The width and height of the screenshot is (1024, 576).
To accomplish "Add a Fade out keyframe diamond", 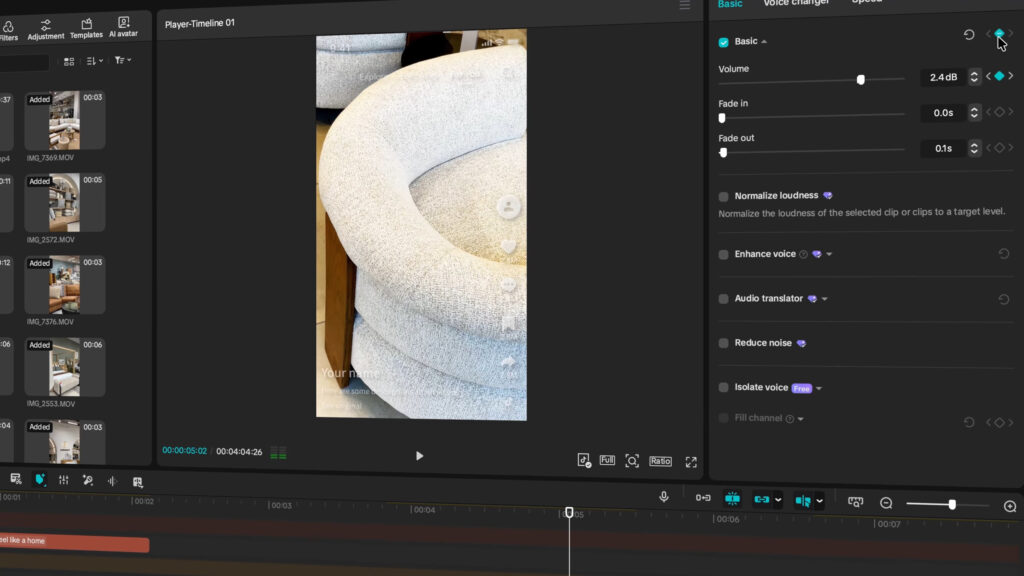I will tap(999, 148).
